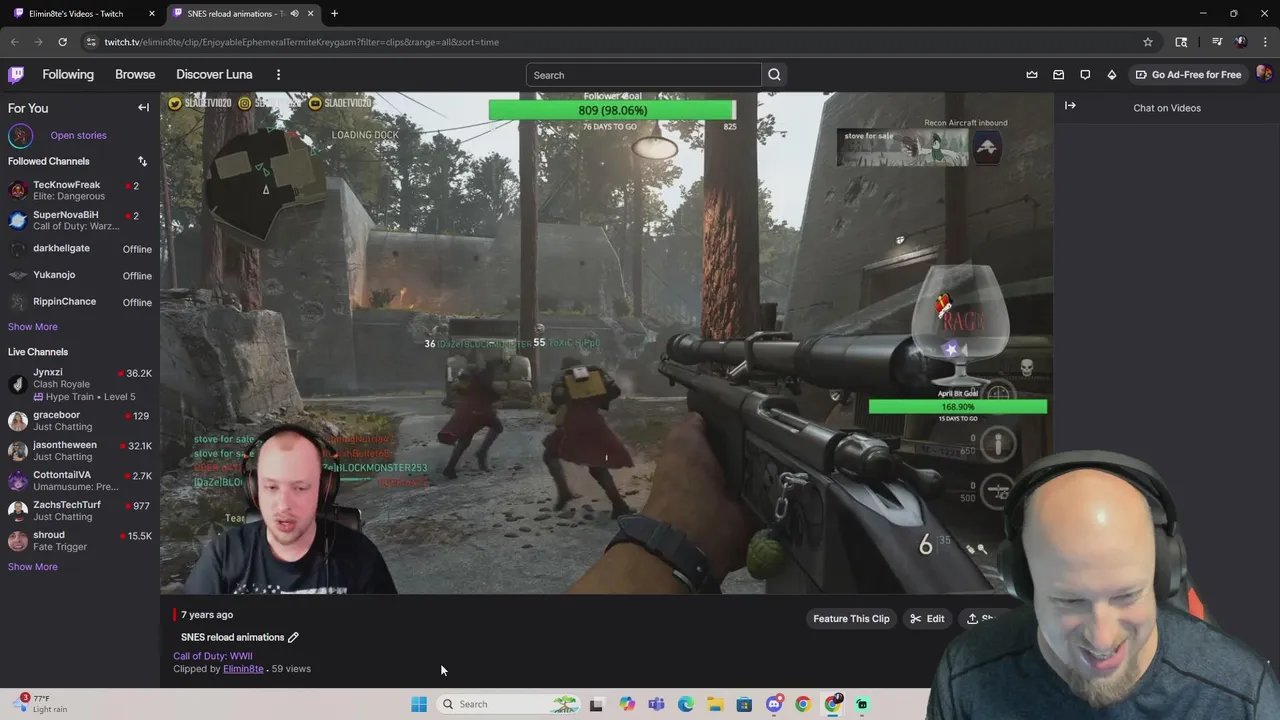Edit clip title pencil icon

[x=293, y=637]
